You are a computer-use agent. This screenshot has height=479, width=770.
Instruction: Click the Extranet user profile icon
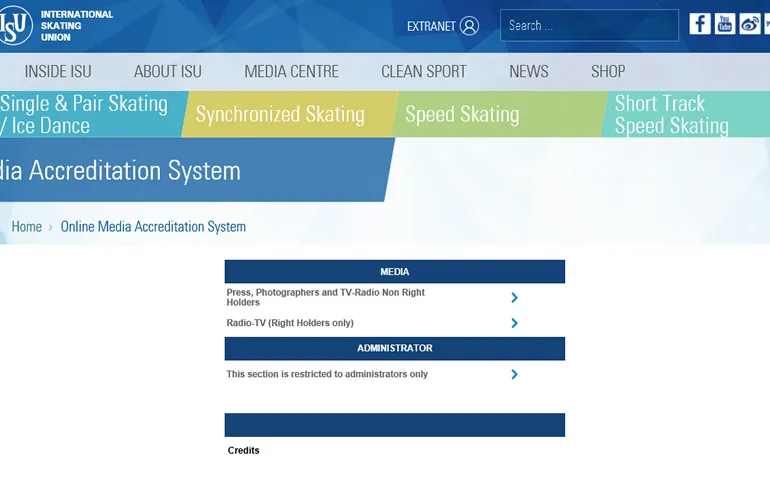tap(469, 26)
